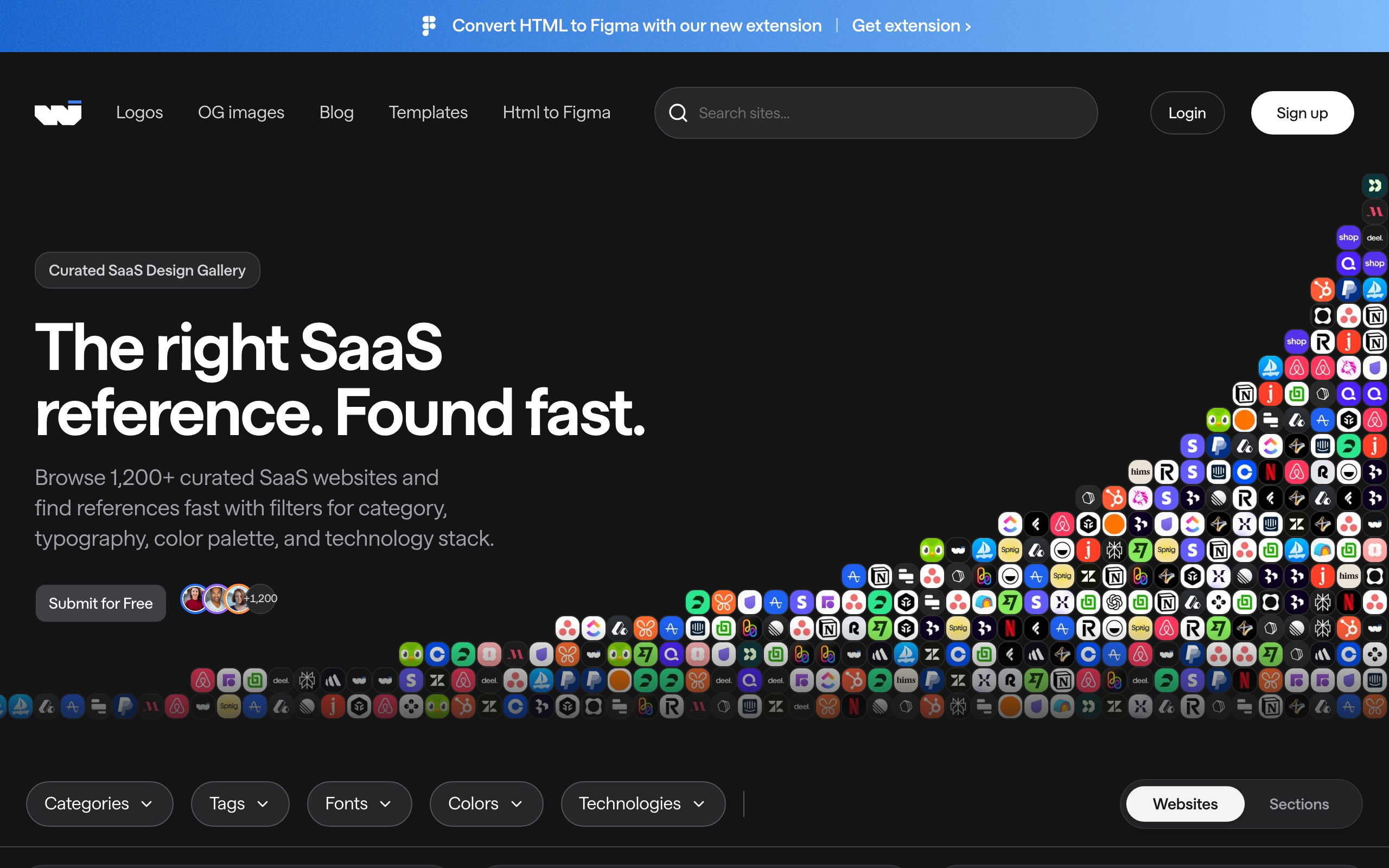The width and height of the screenshot is (1389, 868).
Task: Open the Blog link in the navigation
Action: coord(336,112)
